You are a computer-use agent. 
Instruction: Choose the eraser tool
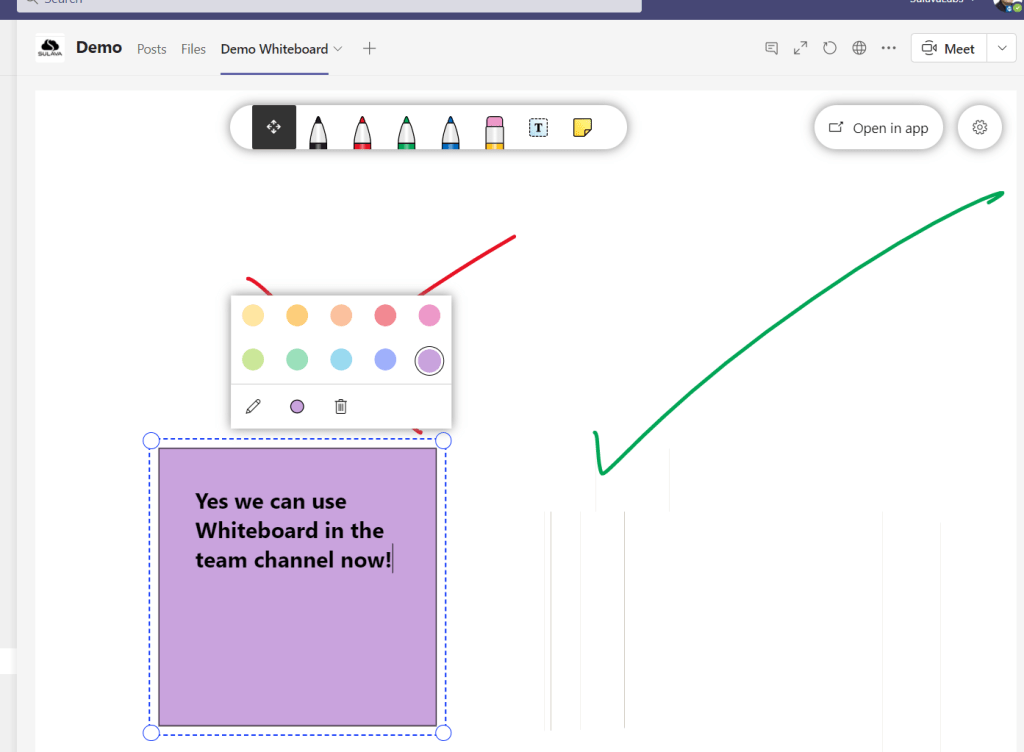point(494,128)
